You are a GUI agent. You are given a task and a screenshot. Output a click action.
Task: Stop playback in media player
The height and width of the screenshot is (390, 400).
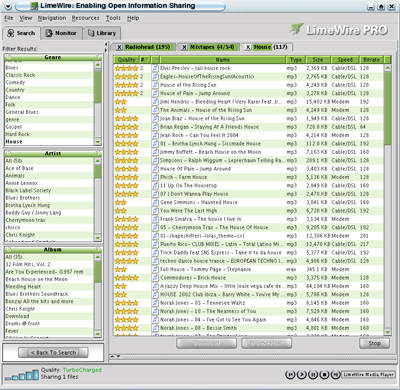click(324, 375)
